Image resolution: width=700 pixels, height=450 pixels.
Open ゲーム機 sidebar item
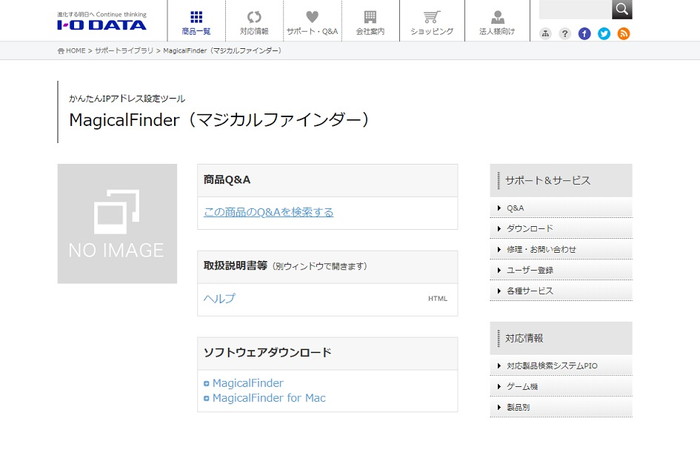[x=561, y=387]
